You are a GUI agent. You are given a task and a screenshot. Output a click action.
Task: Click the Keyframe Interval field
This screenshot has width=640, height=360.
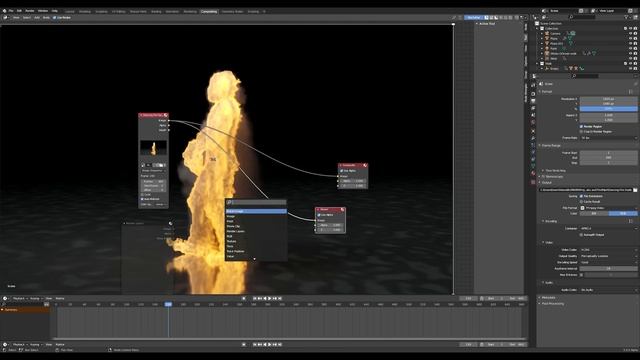click(609, 269)
